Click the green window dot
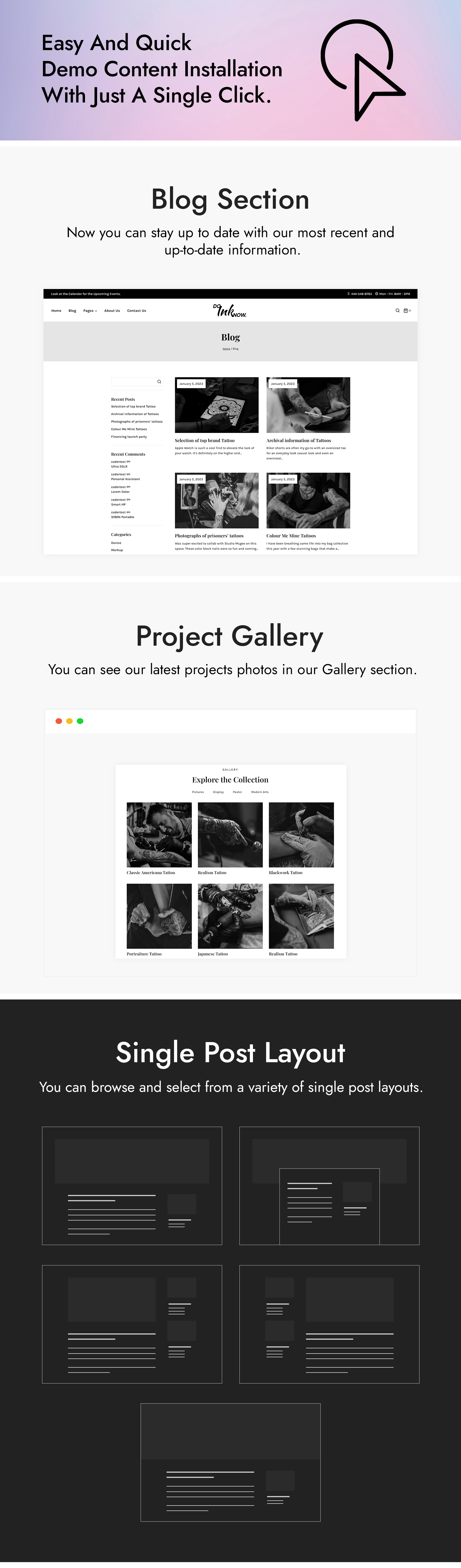Screen dimensions: 461x1568 [x=80, y=721]
